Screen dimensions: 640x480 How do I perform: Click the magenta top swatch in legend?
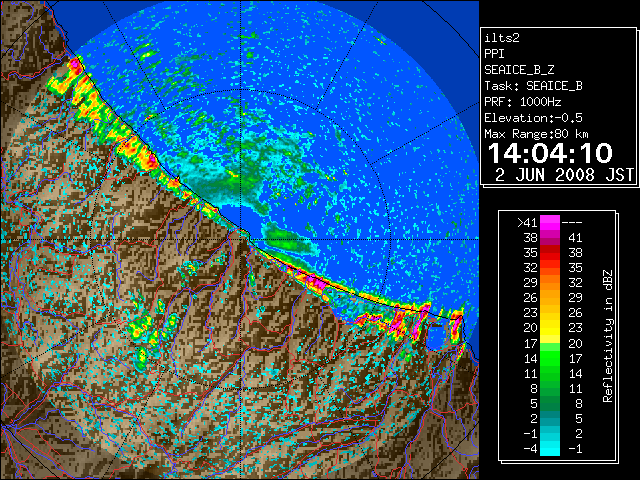[550, 223]
